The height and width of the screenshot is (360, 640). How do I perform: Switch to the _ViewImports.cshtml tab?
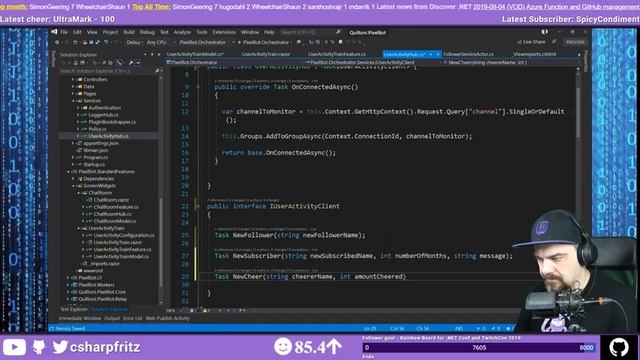click(x=534, y=54)
